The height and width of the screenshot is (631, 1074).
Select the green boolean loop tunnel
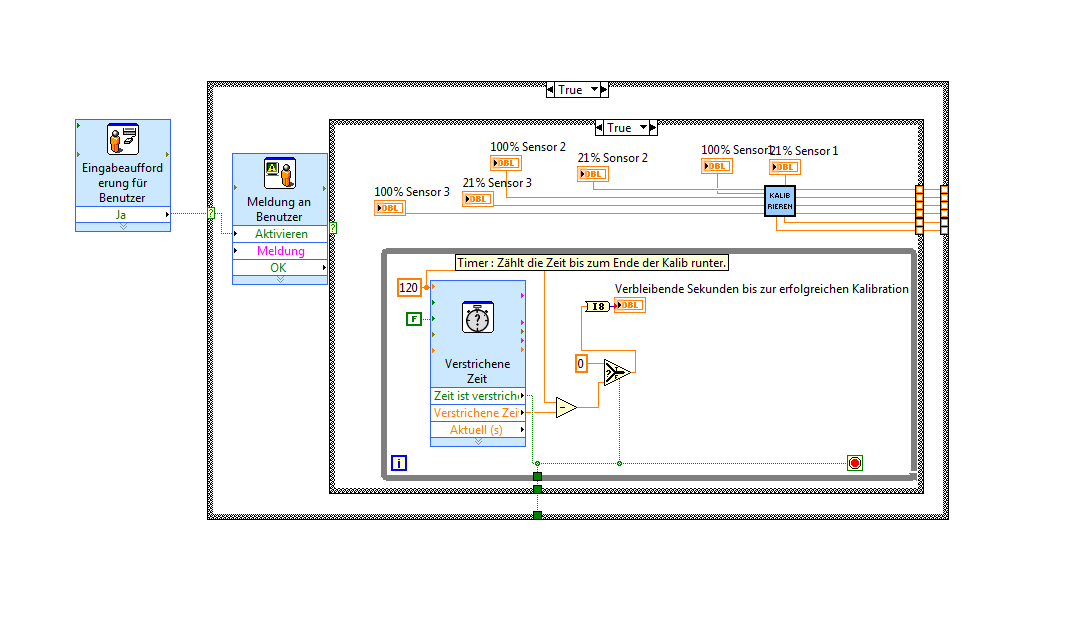[x=537, y=476]
